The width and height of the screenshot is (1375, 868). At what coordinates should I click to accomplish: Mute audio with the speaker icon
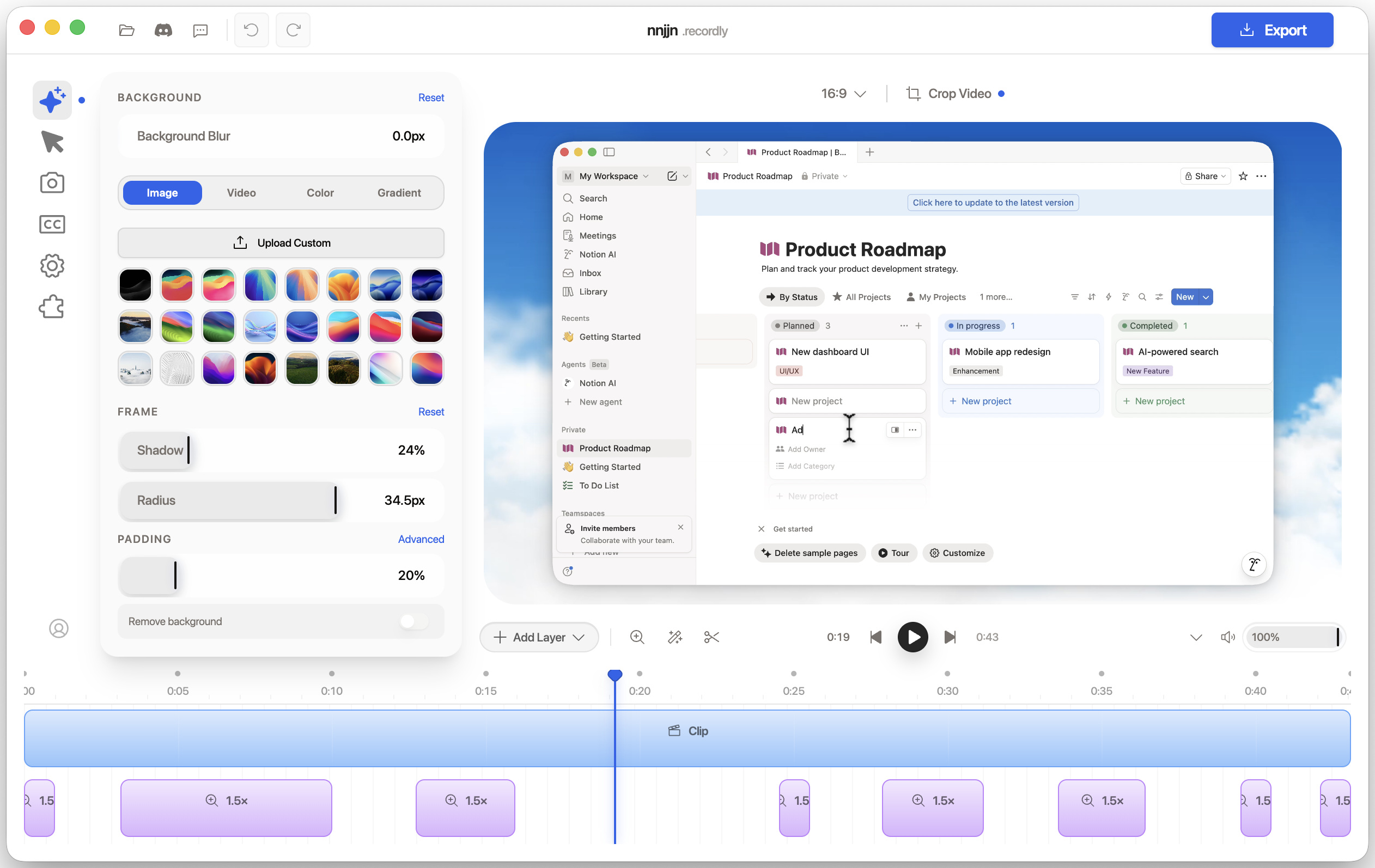pos(1228,637)
